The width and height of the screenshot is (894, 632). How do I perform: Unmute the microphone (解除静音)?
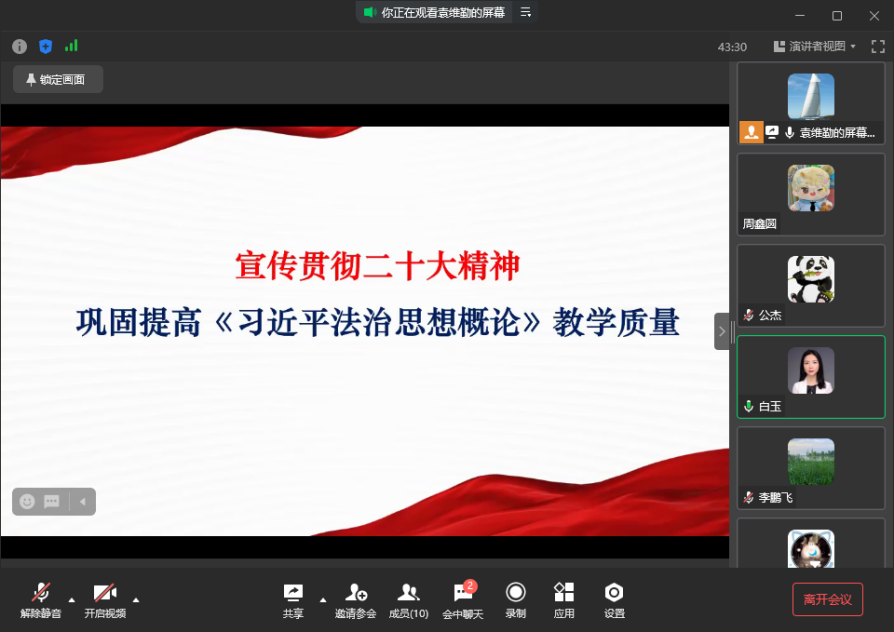(x=41, y=599)
